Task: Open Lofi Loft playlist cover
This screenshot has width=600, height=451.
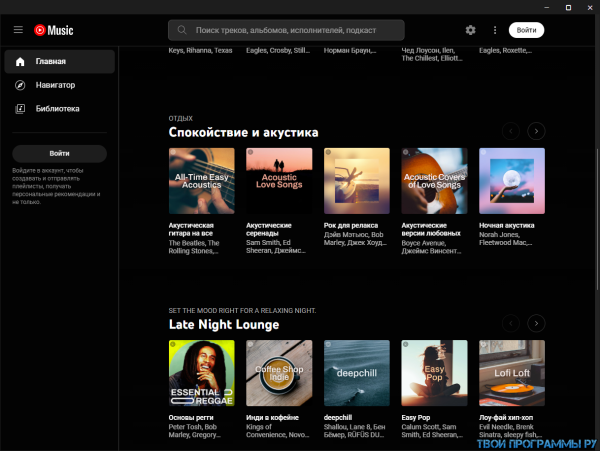Action: pyautogui.click(x=512, y=373)
